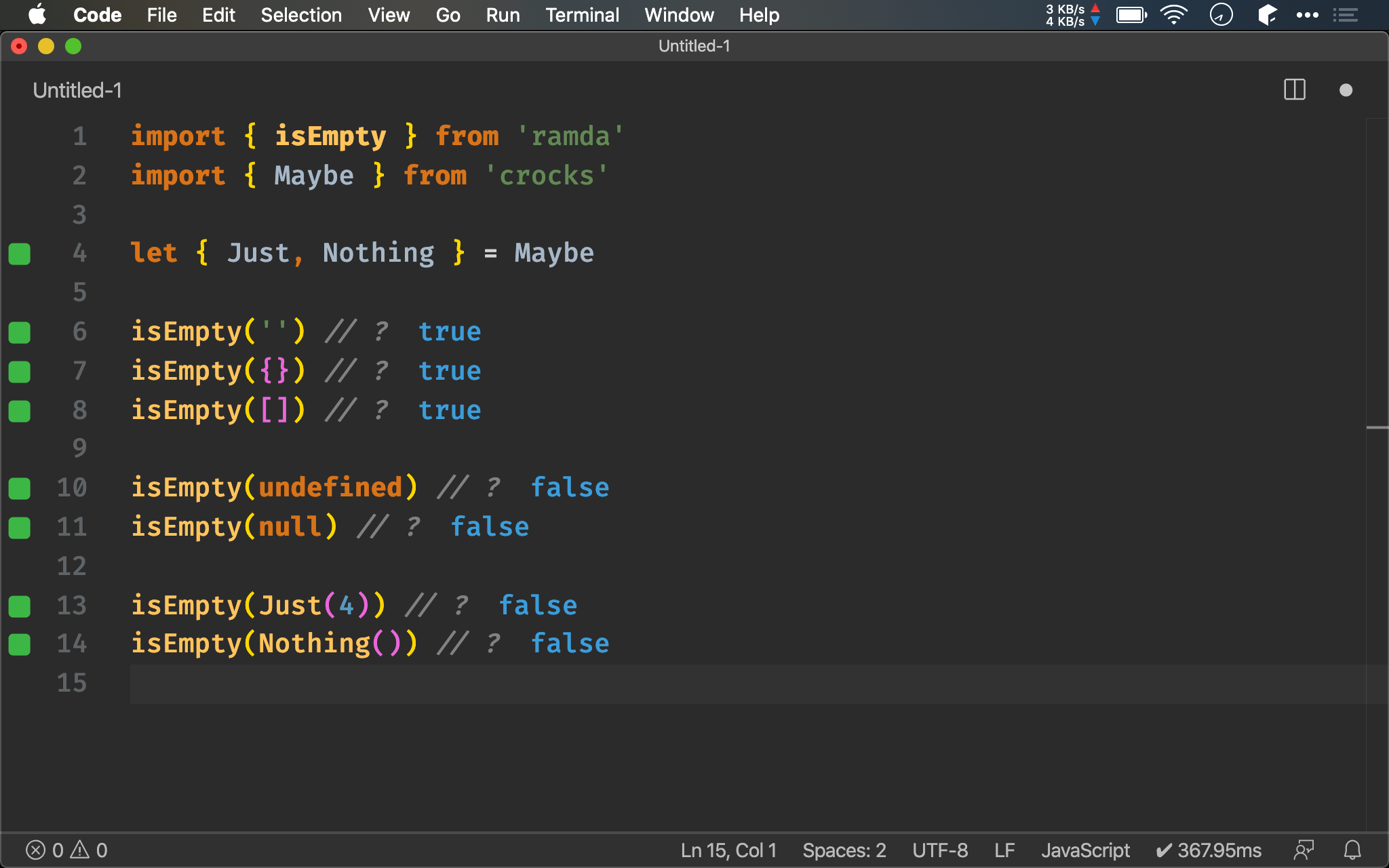Click the undefined keyword on line 10
This screenshot has width=1389, height=868.
click(330, 488)
